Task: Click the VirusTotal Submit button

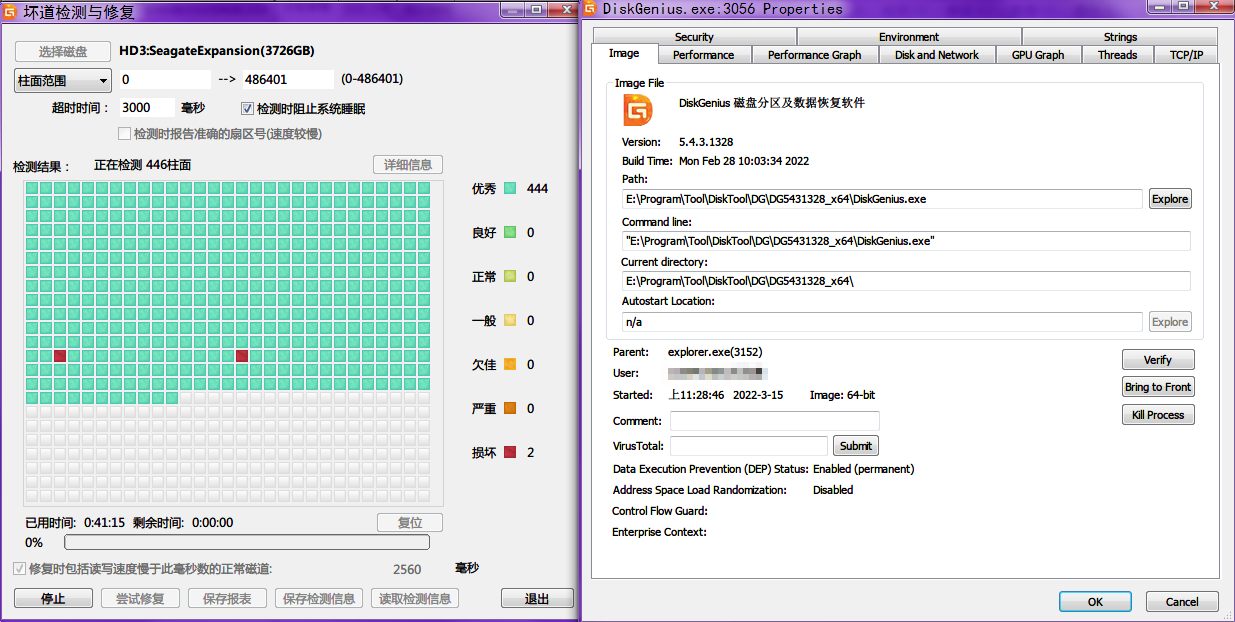Action: tap(855, 446)
